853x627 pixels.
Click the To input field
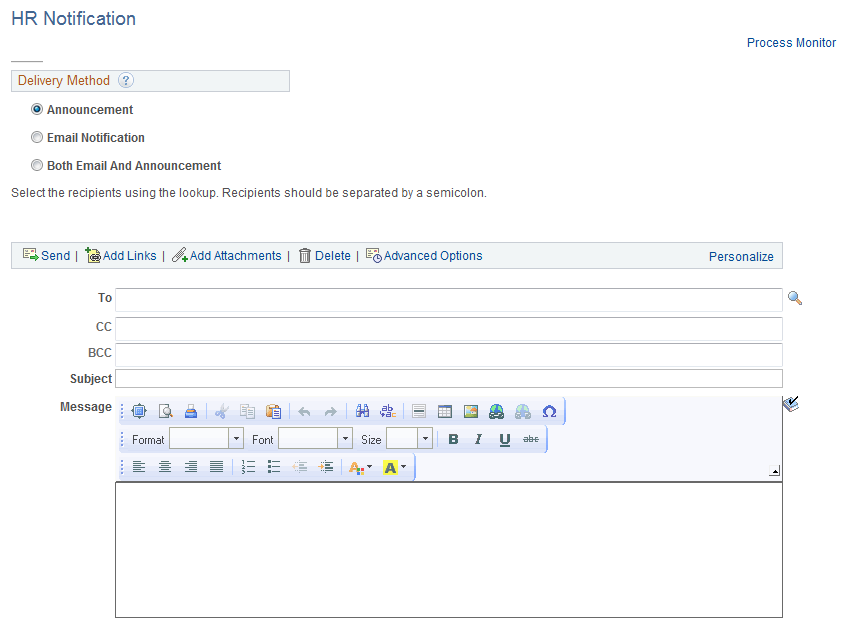point(449,300)
